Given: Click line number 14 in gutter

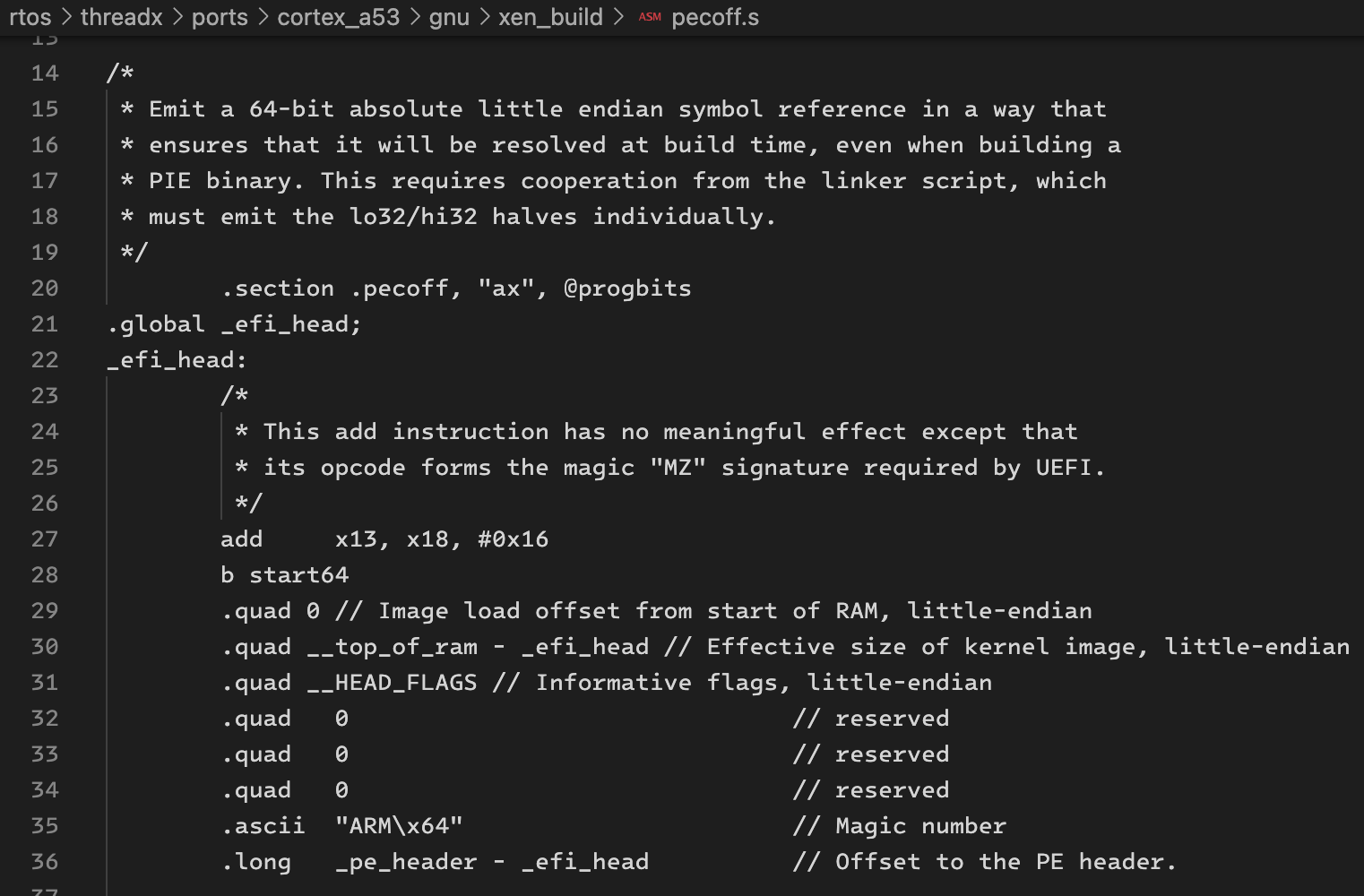Looking at the screenshot, I should pyautogui.click(x=45, y=73).
